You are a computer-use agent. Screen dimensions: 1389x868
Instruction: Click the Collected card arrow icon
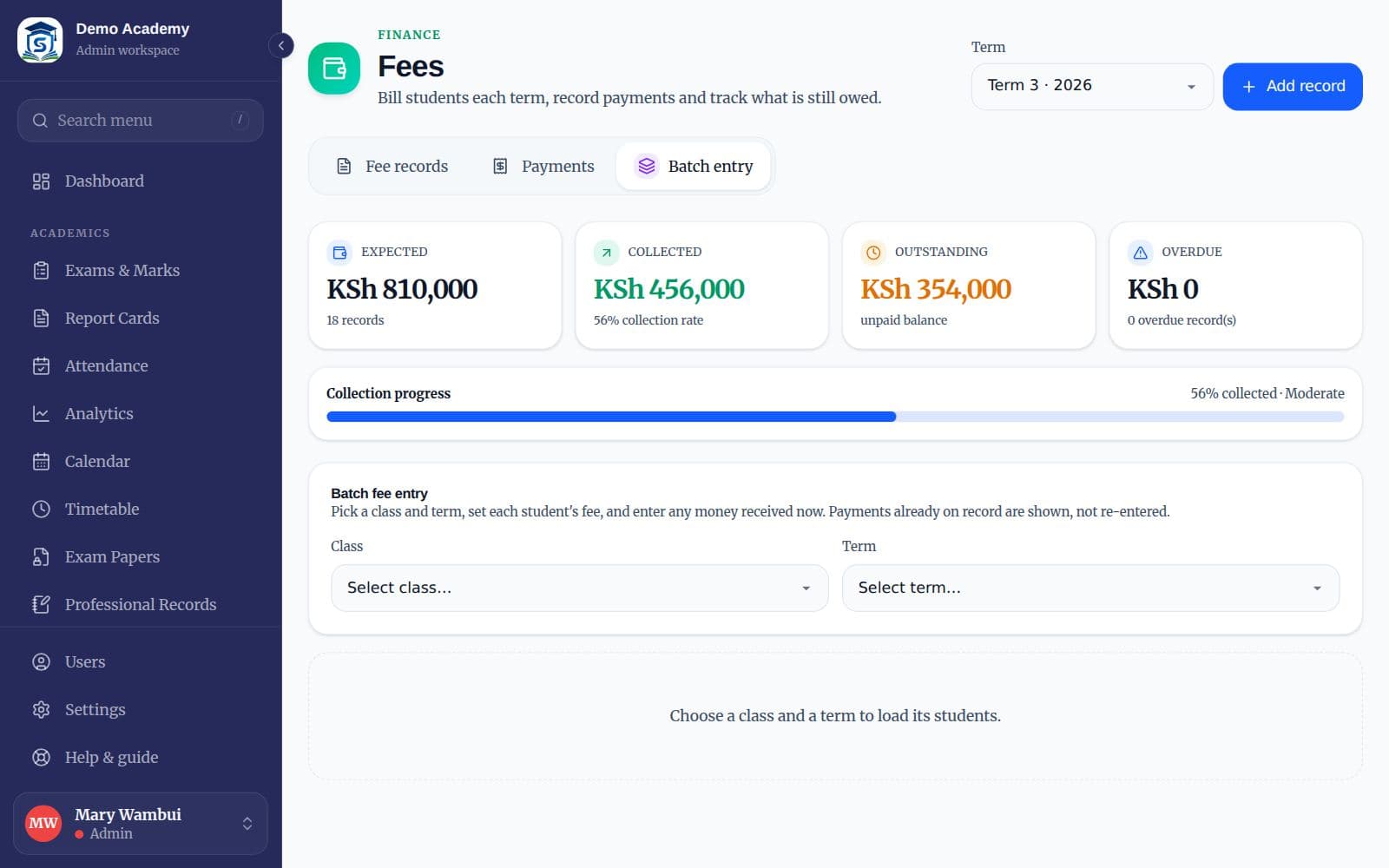click(606, 253)
